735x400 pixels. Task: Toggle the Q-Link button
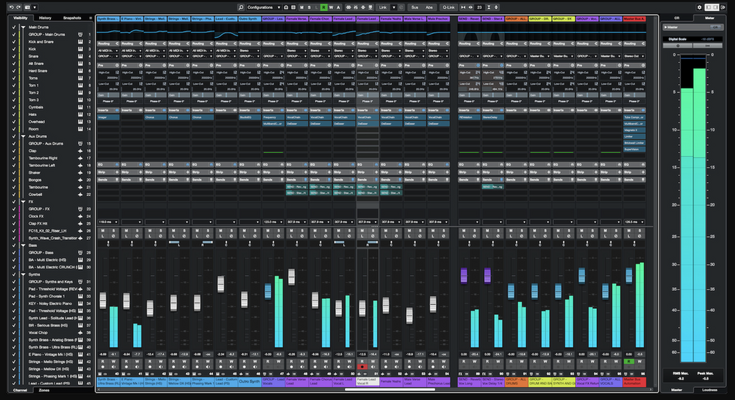[449, 8]
